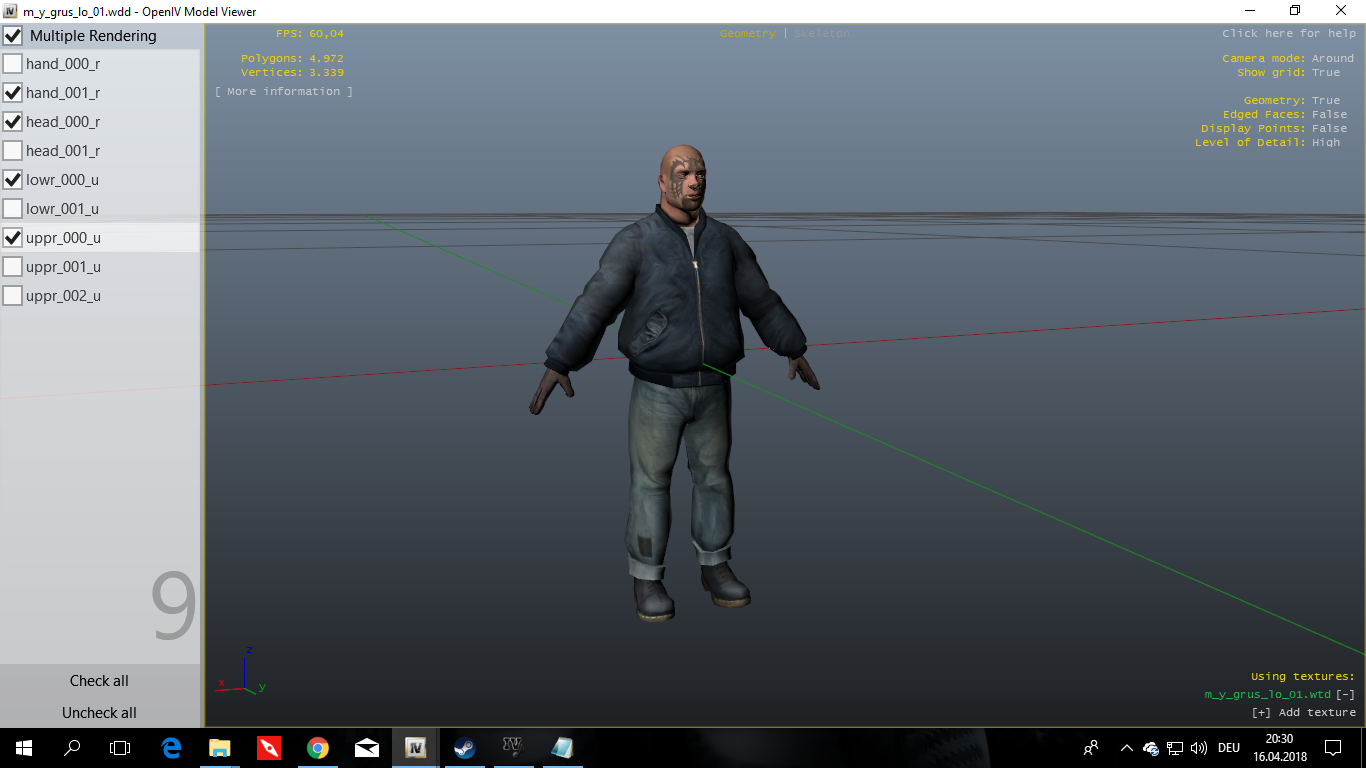This screenshot has width=1366, height=768.
Task: Show hidden system tray icons
Action: click(x=1126, y=748)
